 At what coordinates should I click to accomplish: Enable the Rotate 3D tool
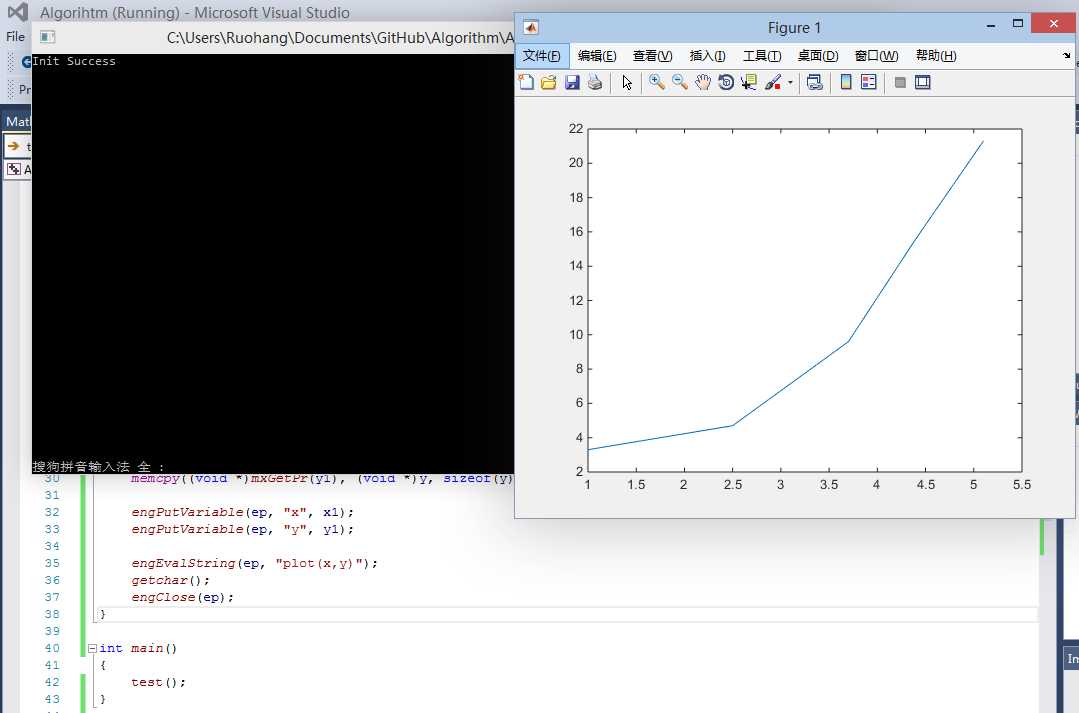point(725,83)
